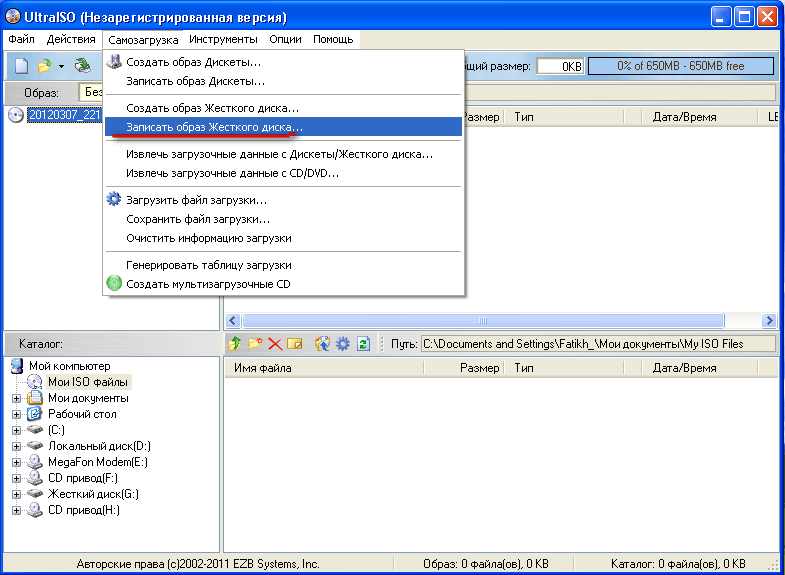Choose Очистить информацию загрузки

283,238
